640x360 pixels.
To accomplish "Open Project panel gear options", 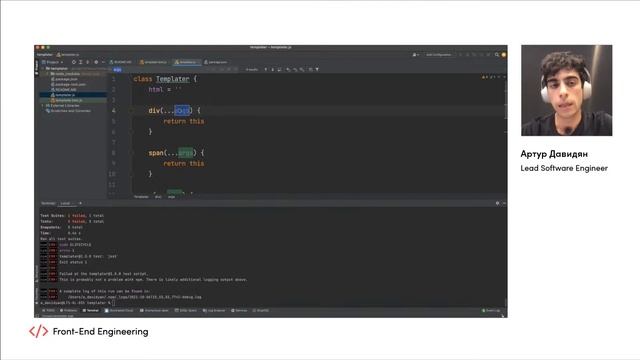I will (96, 62).
